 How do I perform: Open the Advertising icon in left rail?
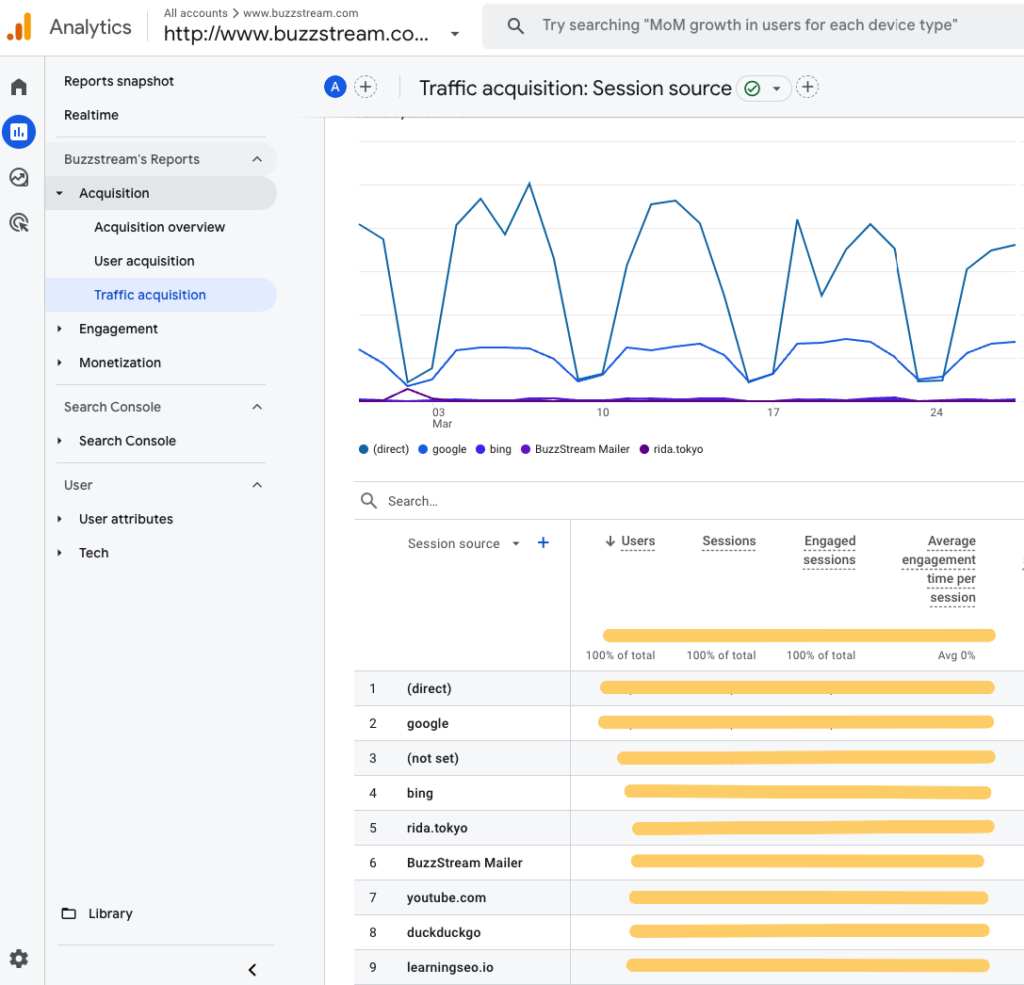pos(19,223)
